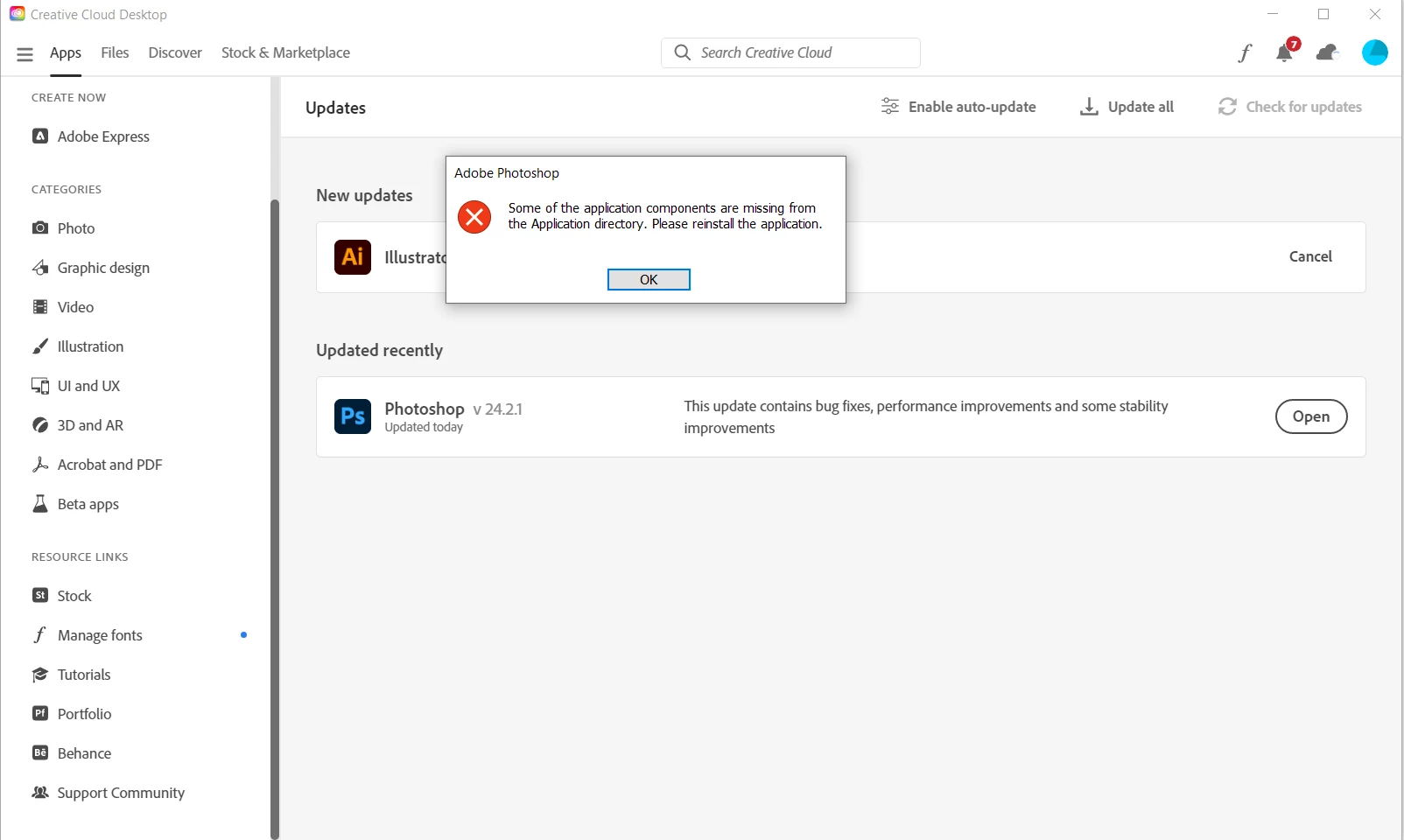Open the Portfolio icon
Viewport: 1404px width, 840px height.
coord(40,713)
